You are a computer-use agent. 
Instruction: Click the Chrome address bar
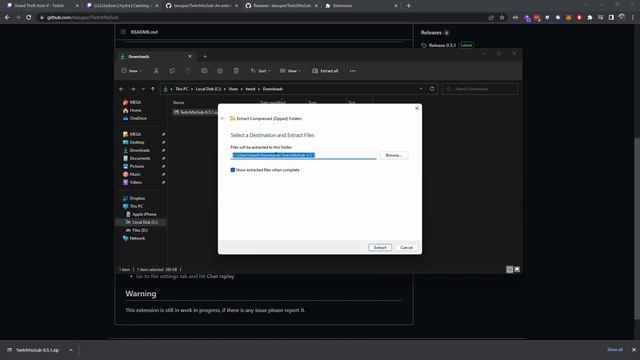click(x=261, y=18)
